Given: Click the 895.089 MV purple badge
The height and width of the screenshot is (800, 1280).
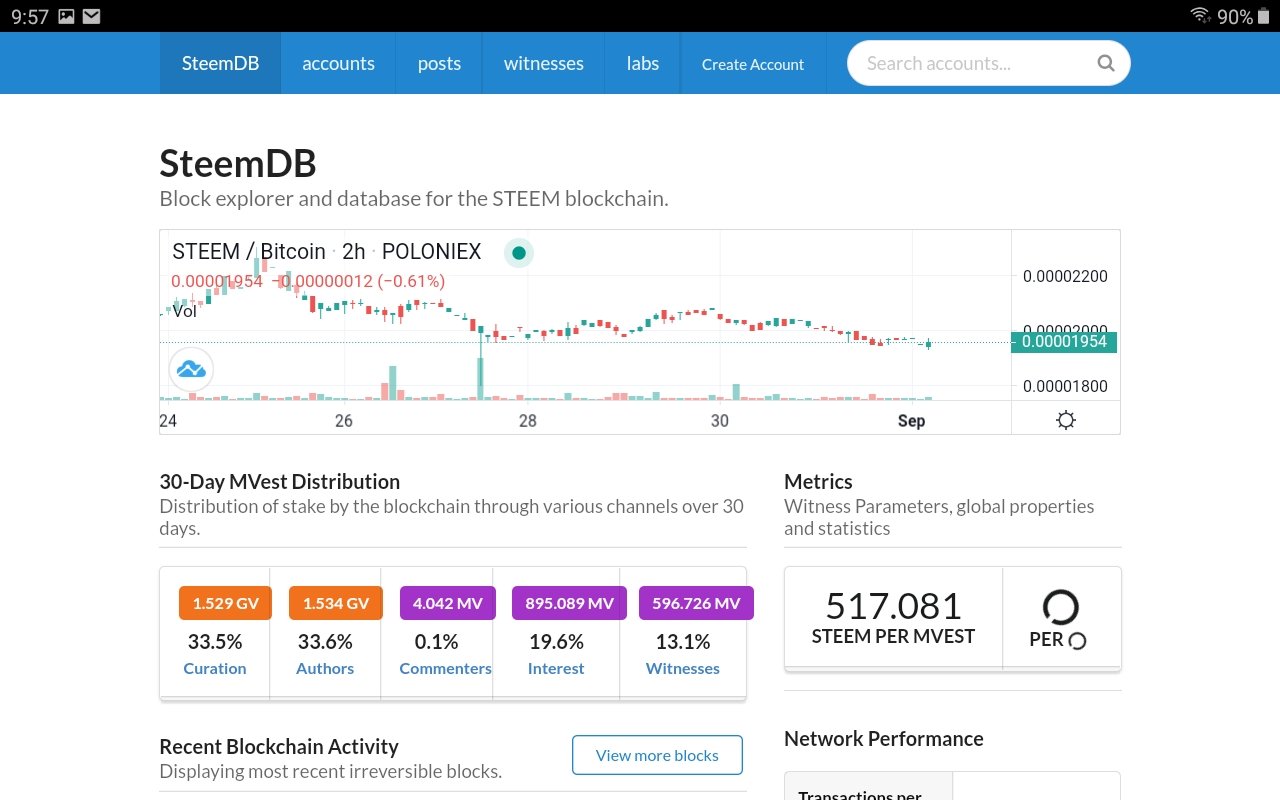Looking at the screenshot, I should [x=570, y=603].
